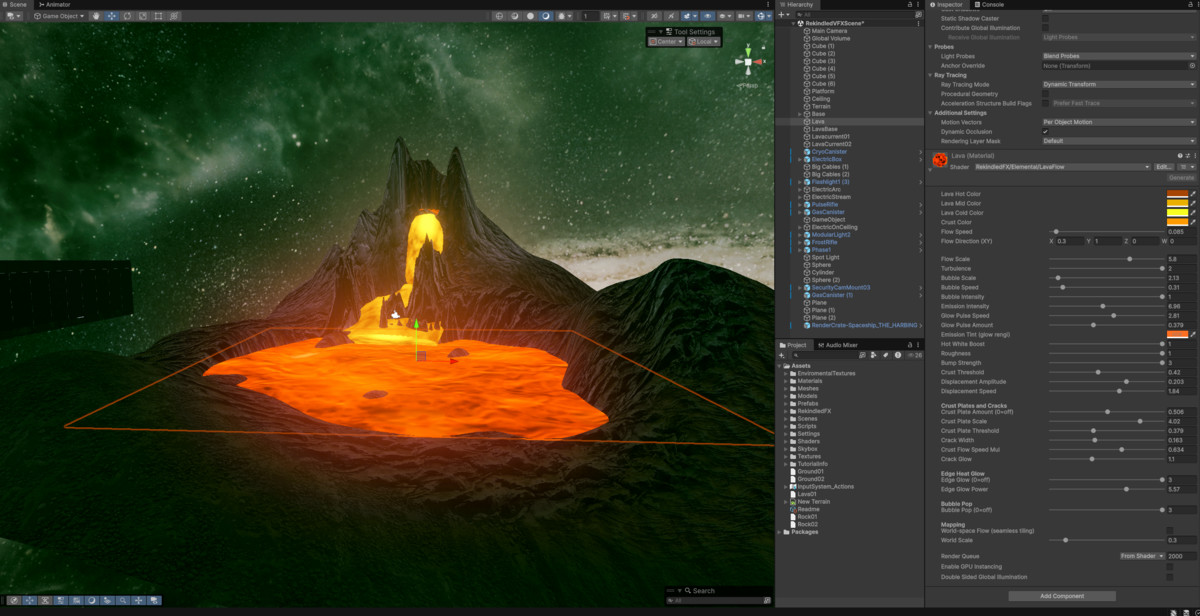Open Ray Tracing Mode dropdown
Viewport: 1200px width, 616px height.
1119,84
